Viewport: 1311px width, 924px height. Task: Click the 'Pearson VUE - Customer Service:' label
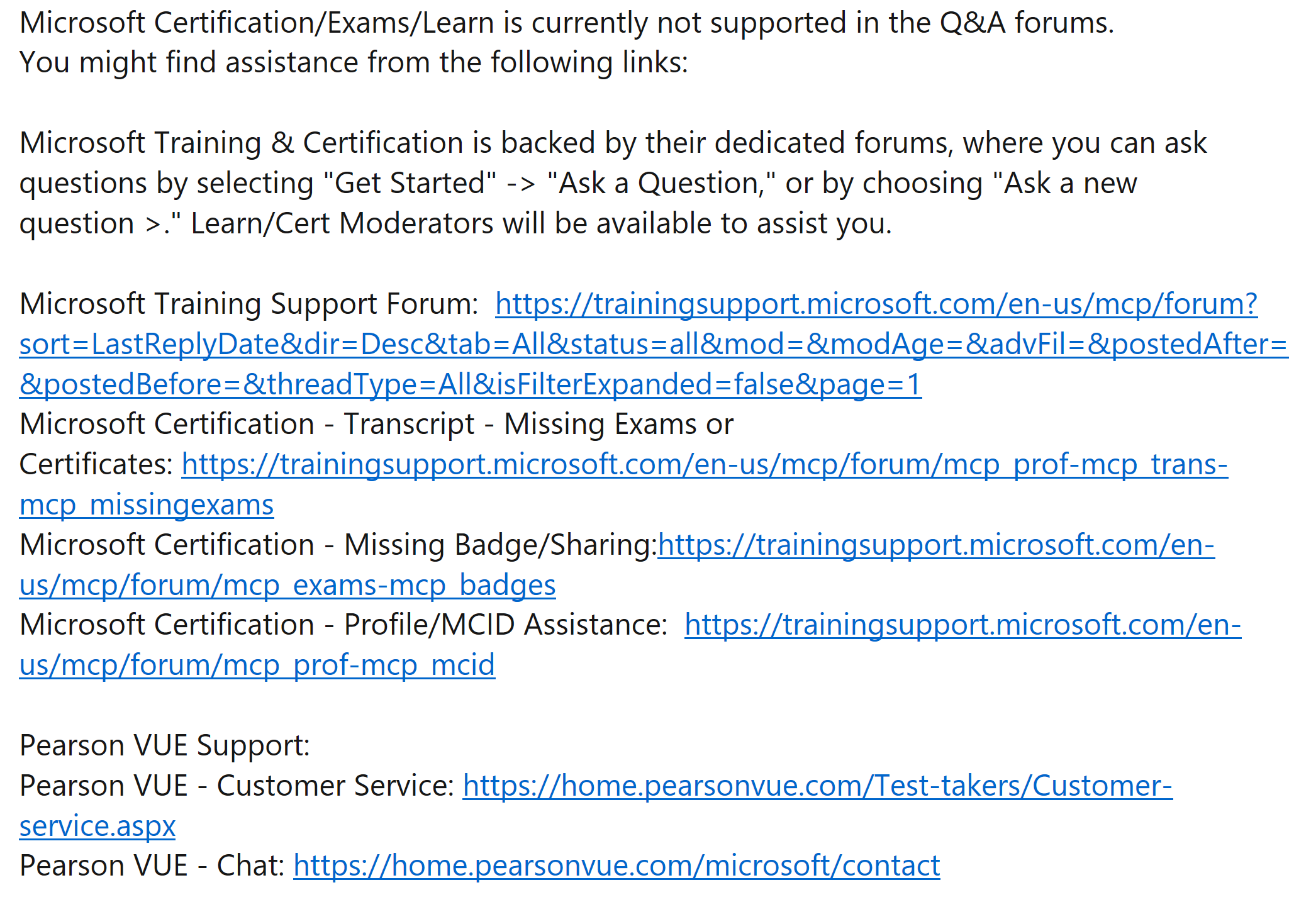pyautogui.click(x=237, y=786)
